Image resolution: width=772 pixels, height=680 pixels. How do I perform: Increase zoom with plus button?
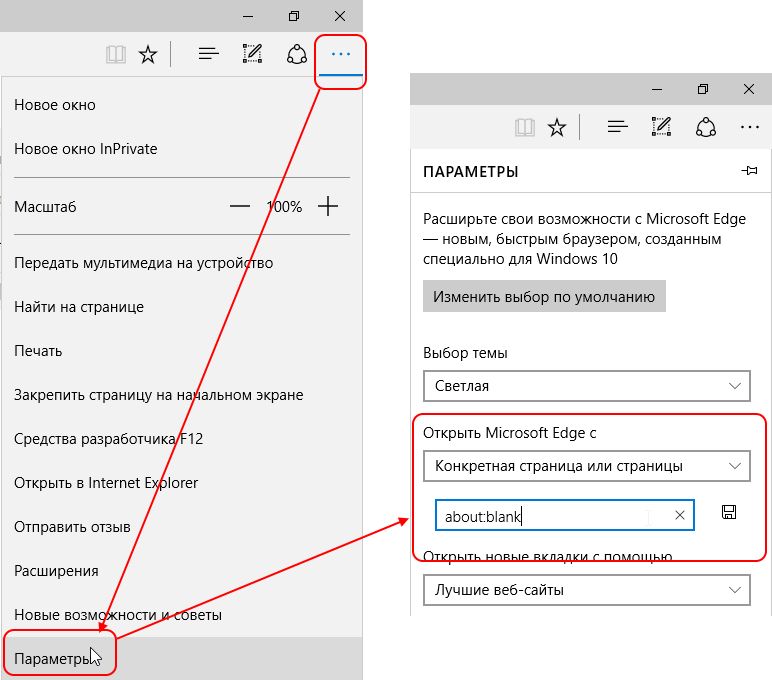point(328,206)
